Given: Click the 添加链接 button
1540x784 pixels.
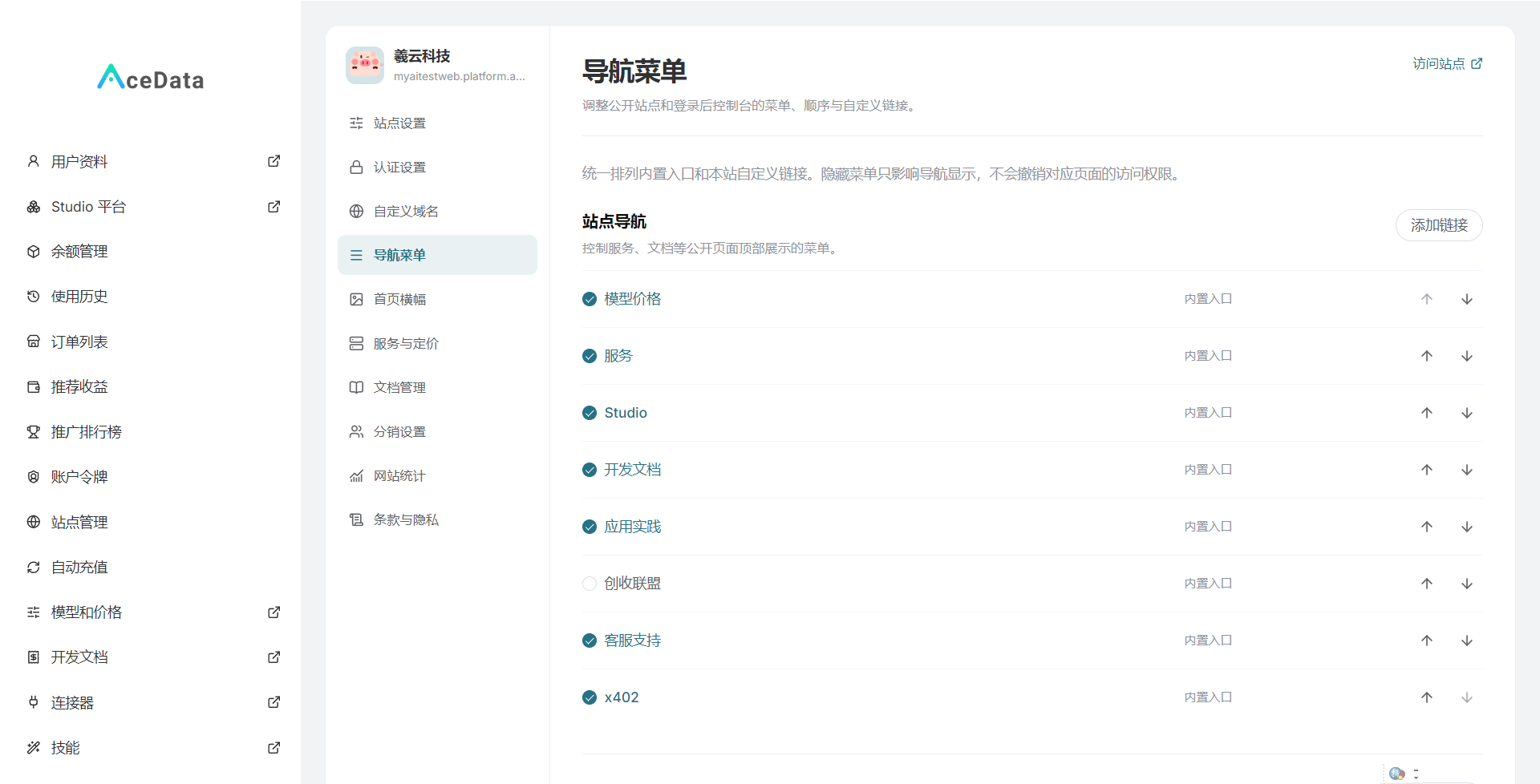Looking at the screenshot, I should pos(1439,225).
